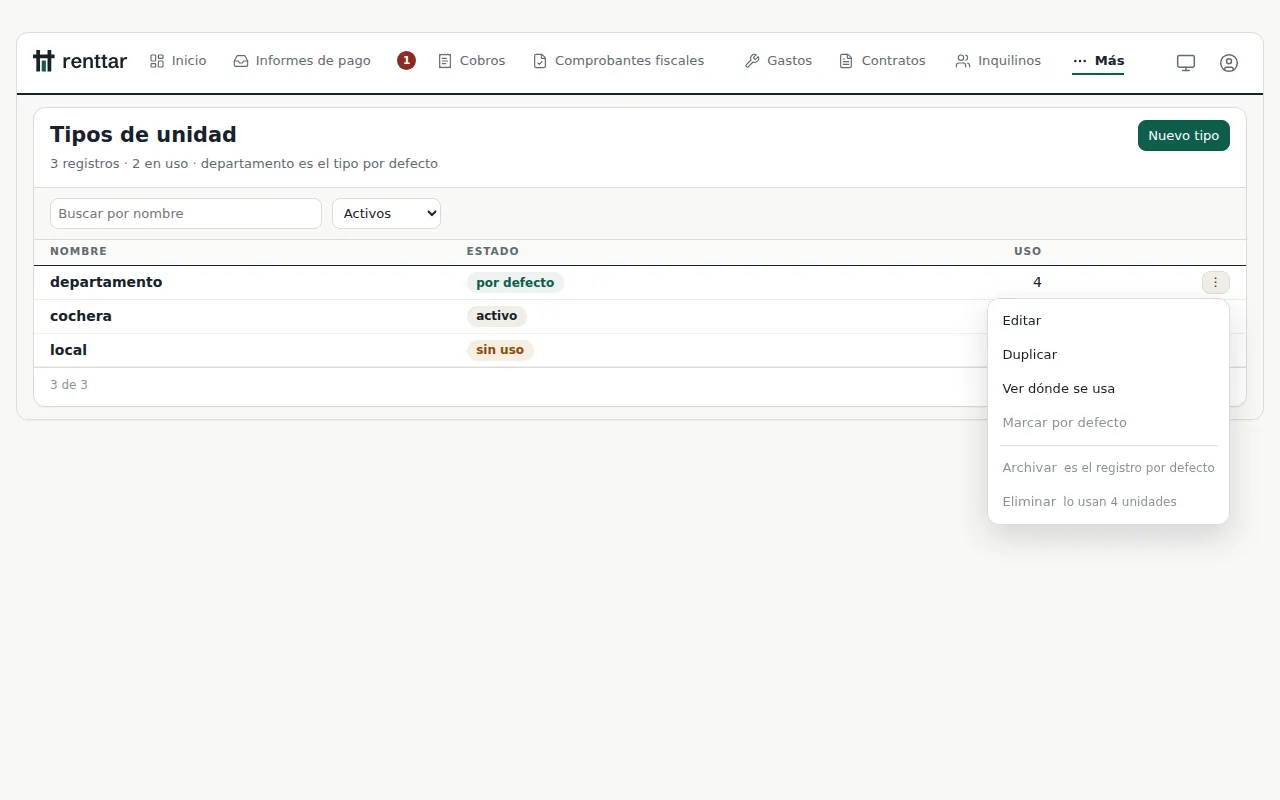Click the renttar logo icon
1280x800 pixels.
43,61
